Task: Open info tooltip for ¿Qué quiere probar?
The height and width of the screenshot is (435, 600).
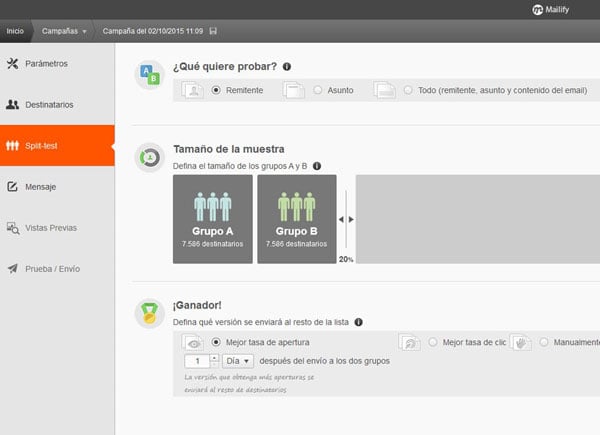Action: click(287, 67)
